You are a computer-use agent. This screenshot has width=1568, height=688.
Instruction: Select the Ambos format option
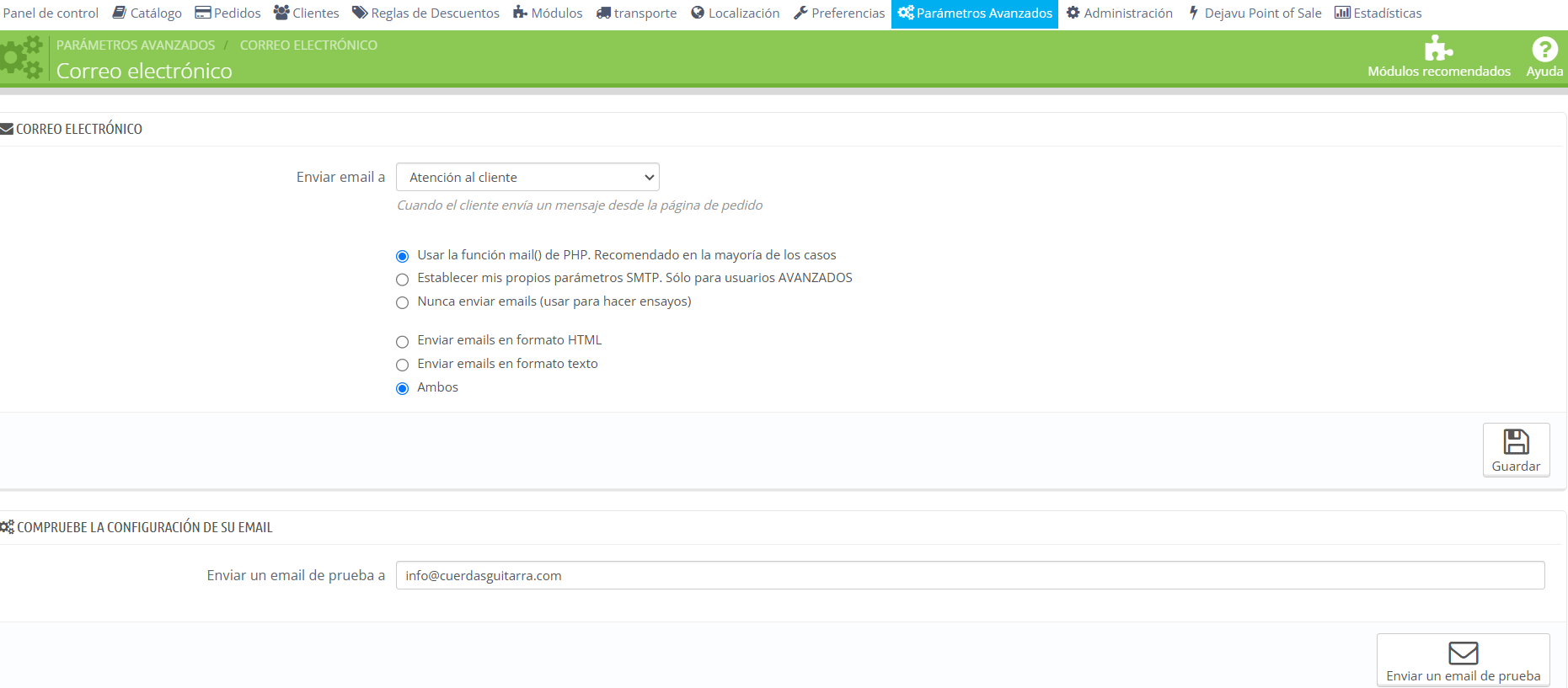point(402,388)
